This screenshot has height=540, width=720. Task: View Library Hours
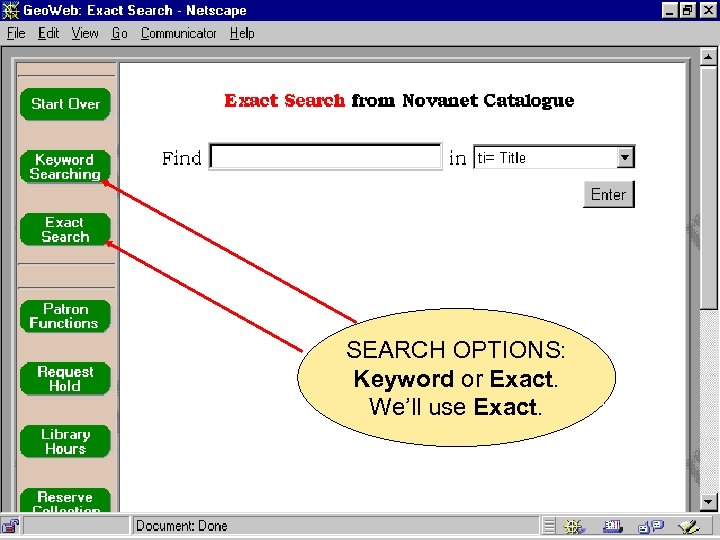[x=65, y=441]
